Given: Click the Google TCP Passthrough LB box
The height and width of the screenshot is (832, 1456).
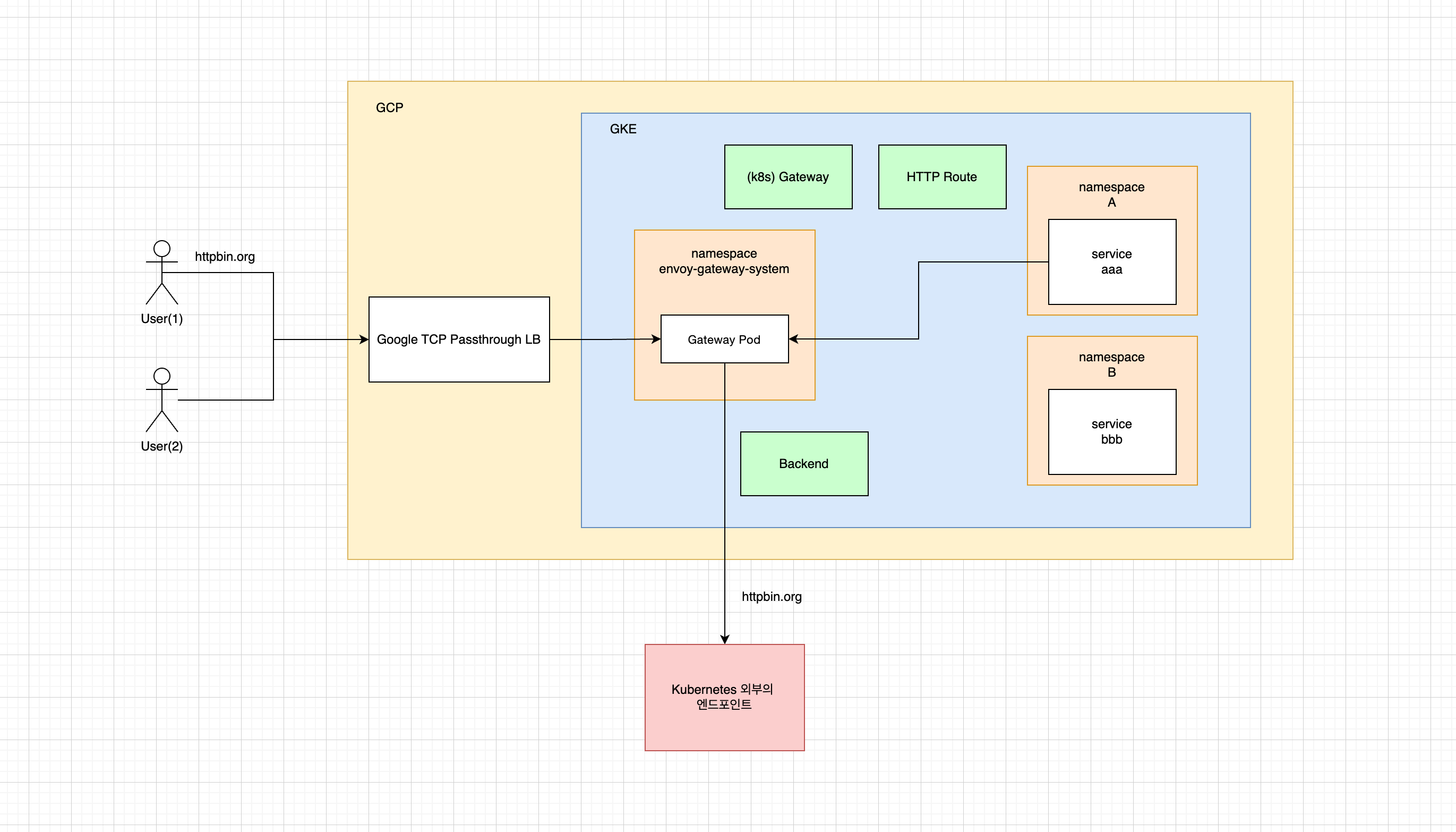Looking at the screenshot, I should coord(458,339).
